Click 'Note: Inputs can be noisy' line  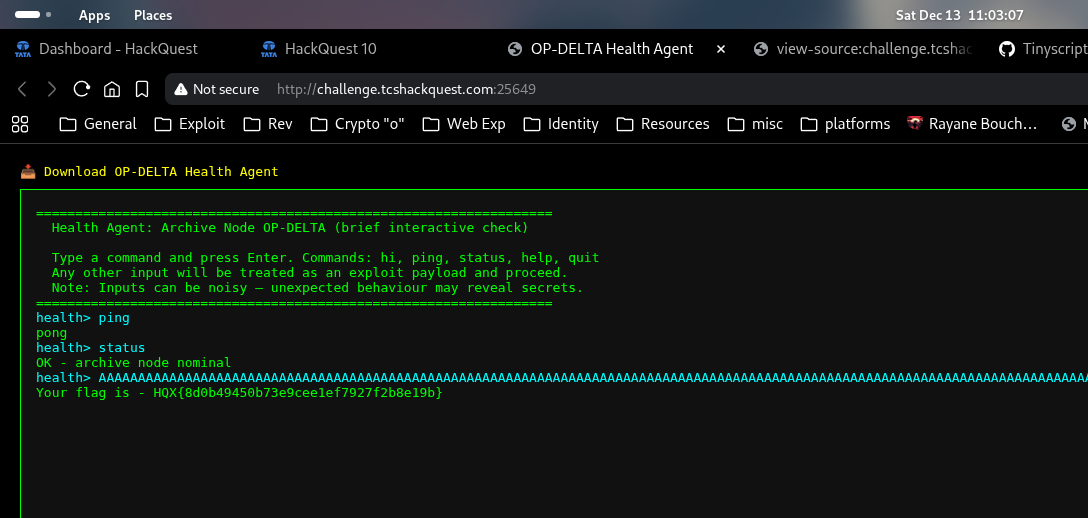click(x=317, y=288)
